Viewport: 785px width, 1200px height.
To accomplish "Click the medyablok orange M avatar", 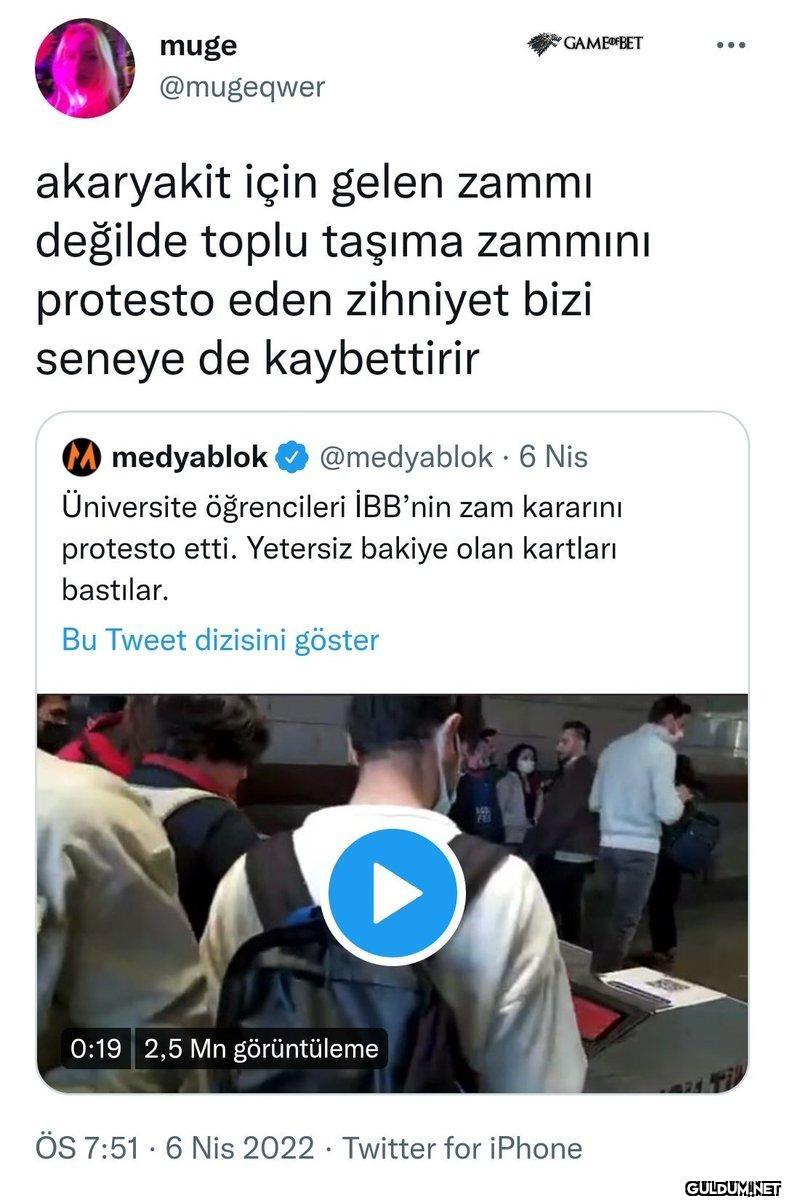I will point(82,458).
